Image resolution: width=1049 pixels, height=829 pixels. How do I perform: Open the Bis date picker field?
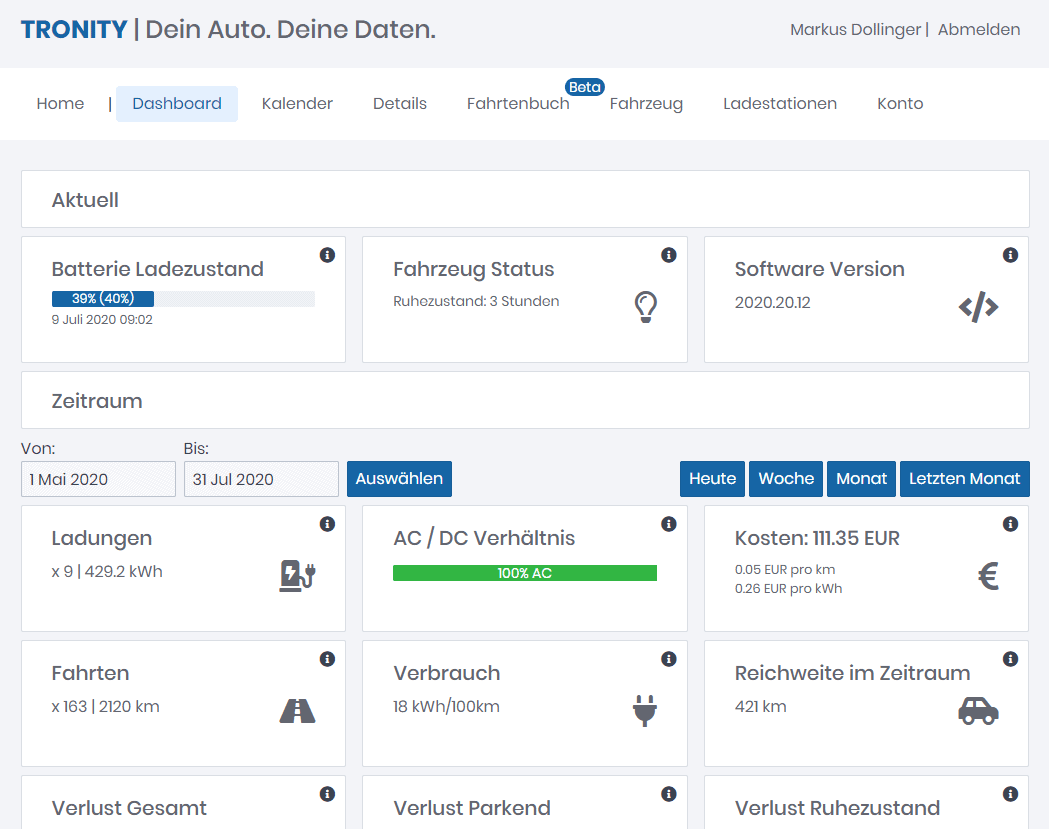261,480
